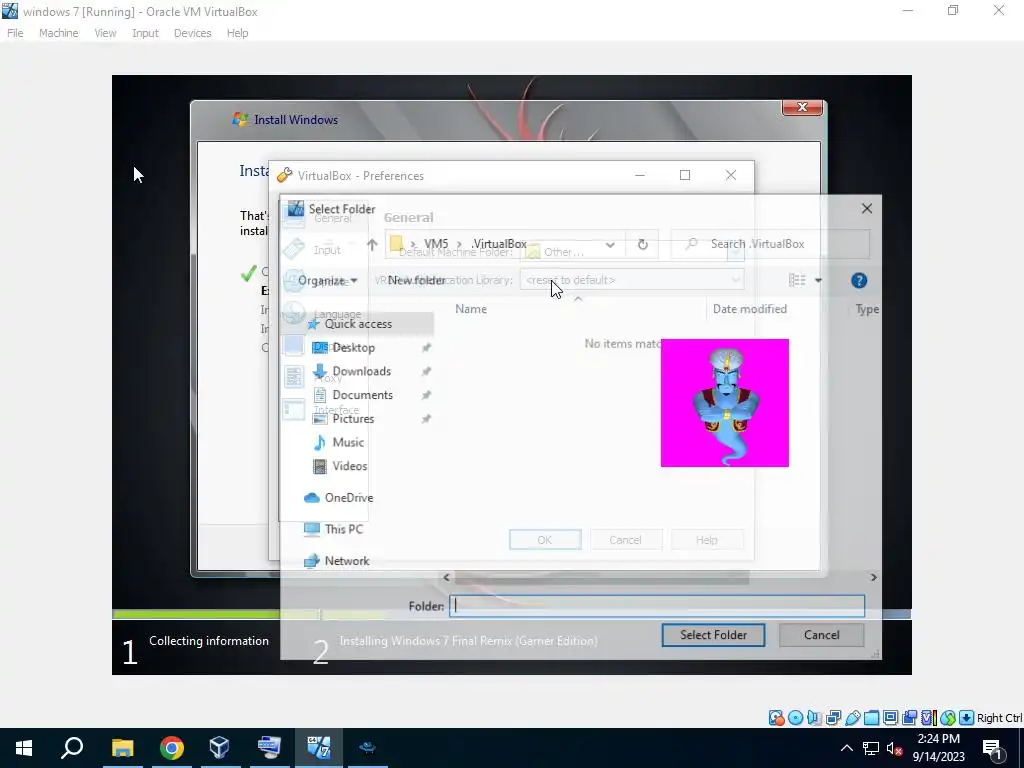Expand the address bar history dropdown
Image resolution: width=1024 pixels, height=768 pixels.
(x=610, y=245)
